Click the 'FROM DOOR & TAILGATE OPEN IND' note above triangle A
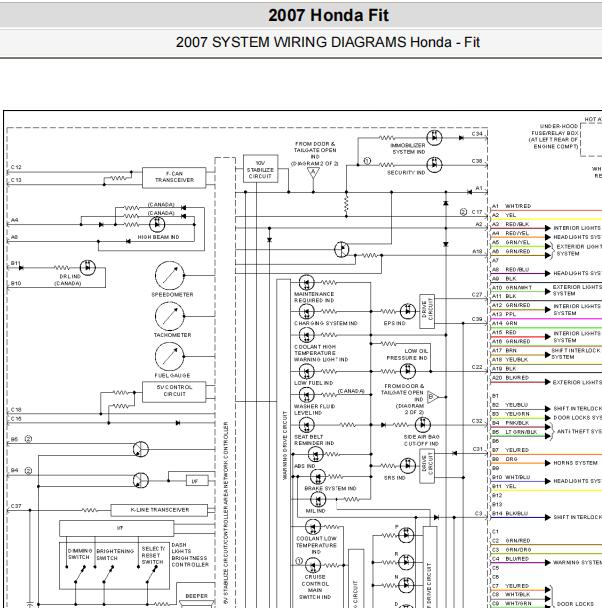The image size is (602, 608). [x=315, y=154]
